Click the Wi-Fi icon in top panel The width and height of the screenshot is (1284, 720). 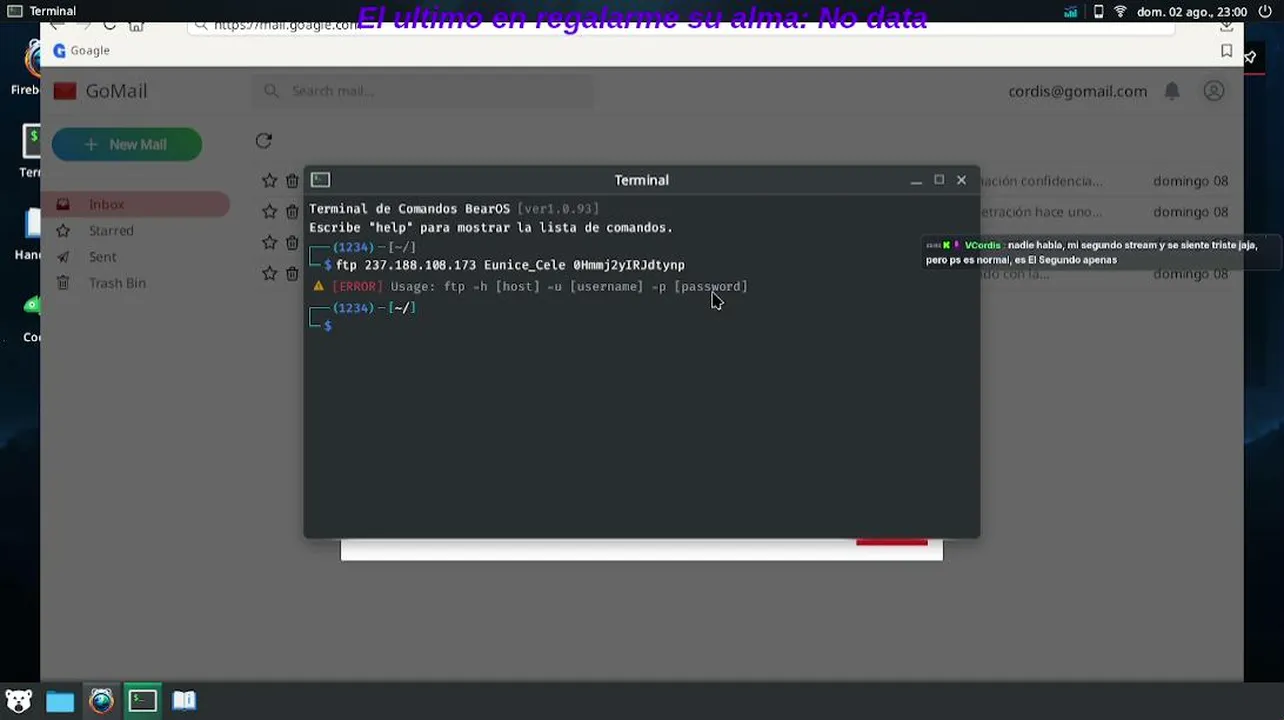click(x=1120, y=12)
